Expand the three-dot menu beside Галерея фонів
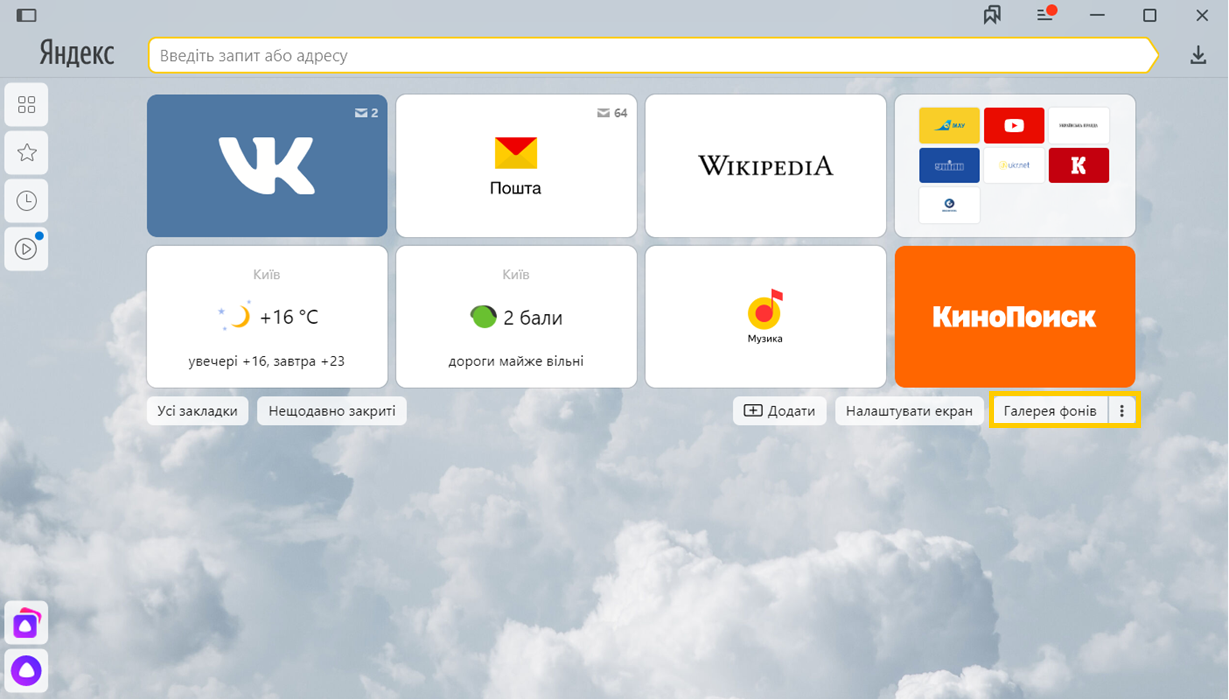The height and width of the screenshot is (700, 1229). pos(1122,411)
